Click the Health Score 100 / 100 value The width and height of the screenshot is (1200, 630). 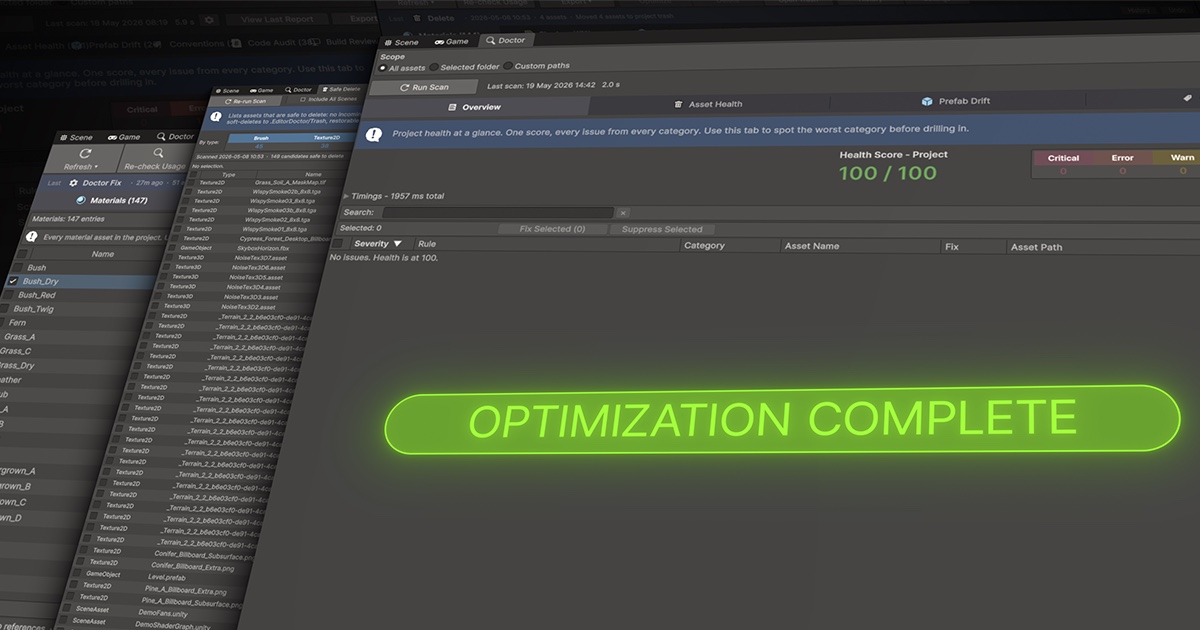click(x=889, y=173)
